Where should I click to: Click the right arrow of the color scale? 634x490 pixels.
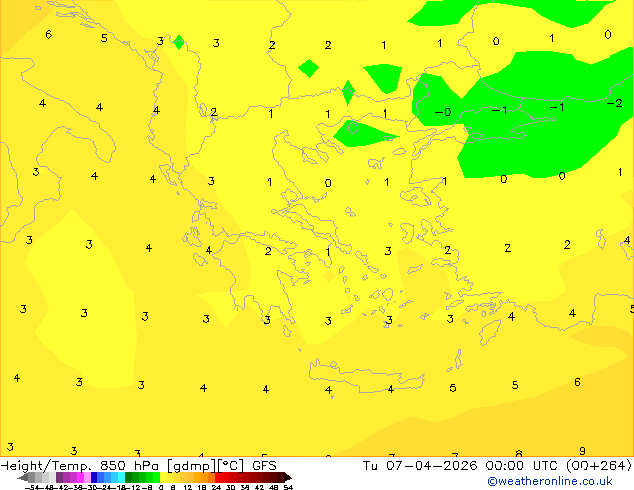288,478
